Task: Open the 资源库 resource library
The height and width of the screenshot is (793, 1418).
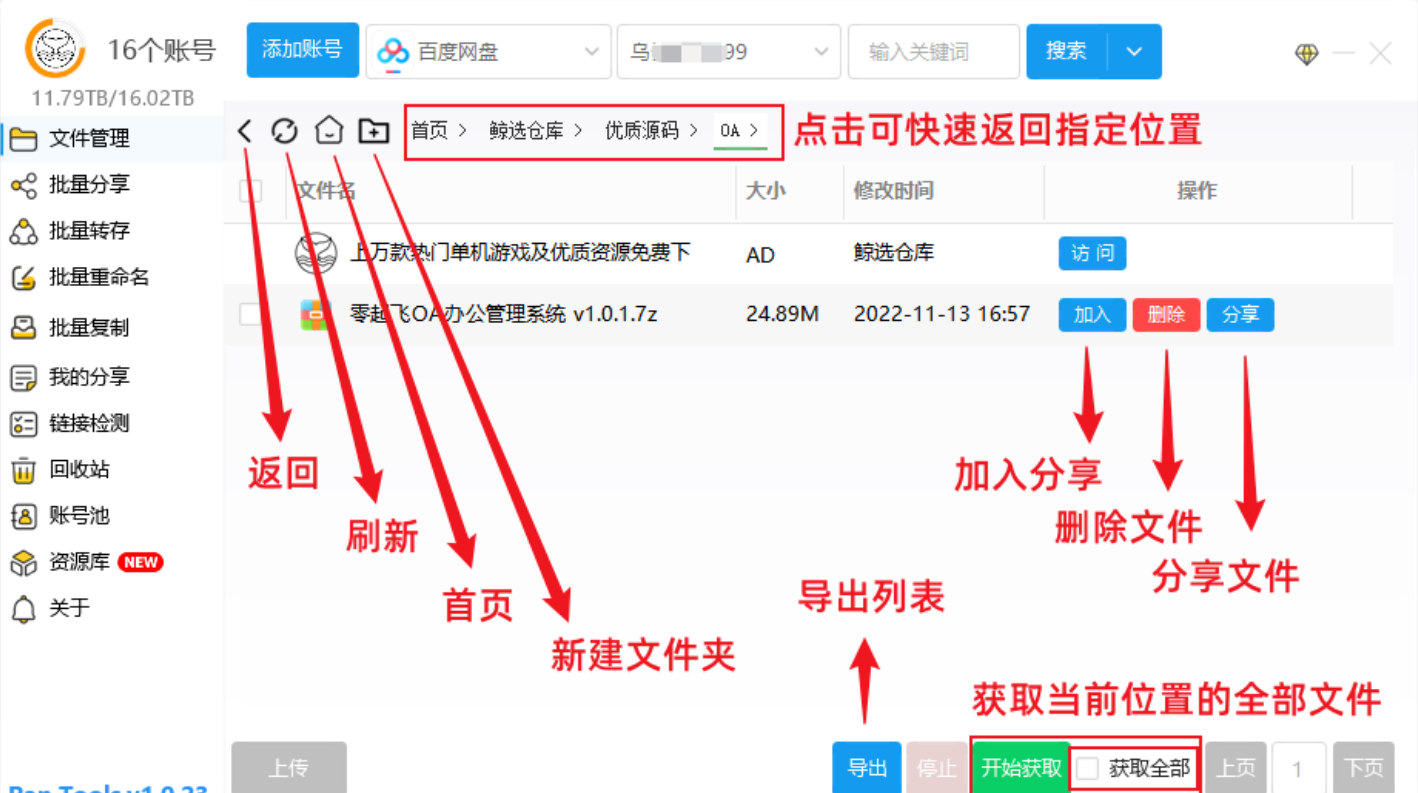Action: point(80,562)
